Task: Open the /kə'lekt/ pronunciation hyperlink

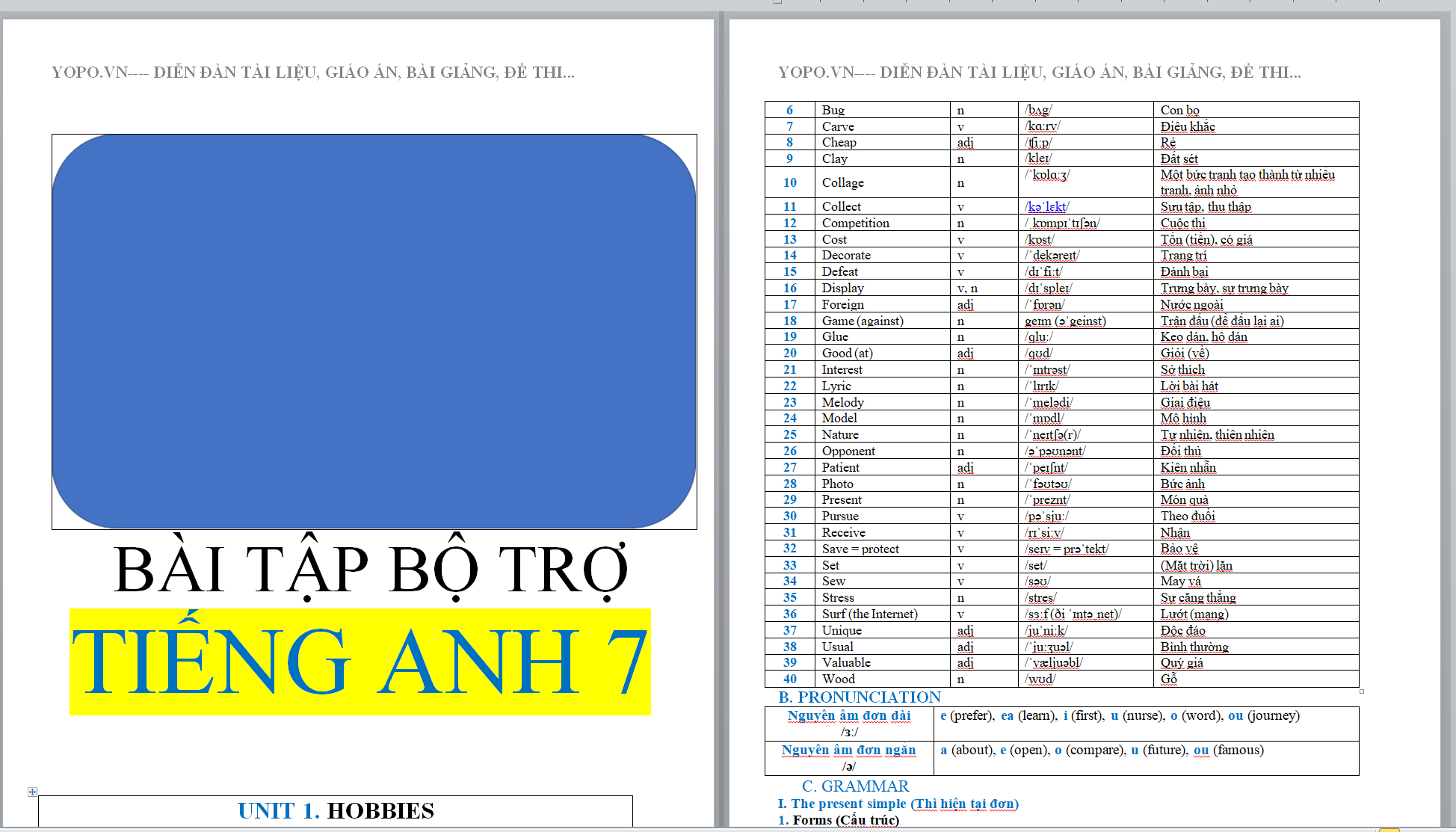Action: click(x=1046, y=207)
